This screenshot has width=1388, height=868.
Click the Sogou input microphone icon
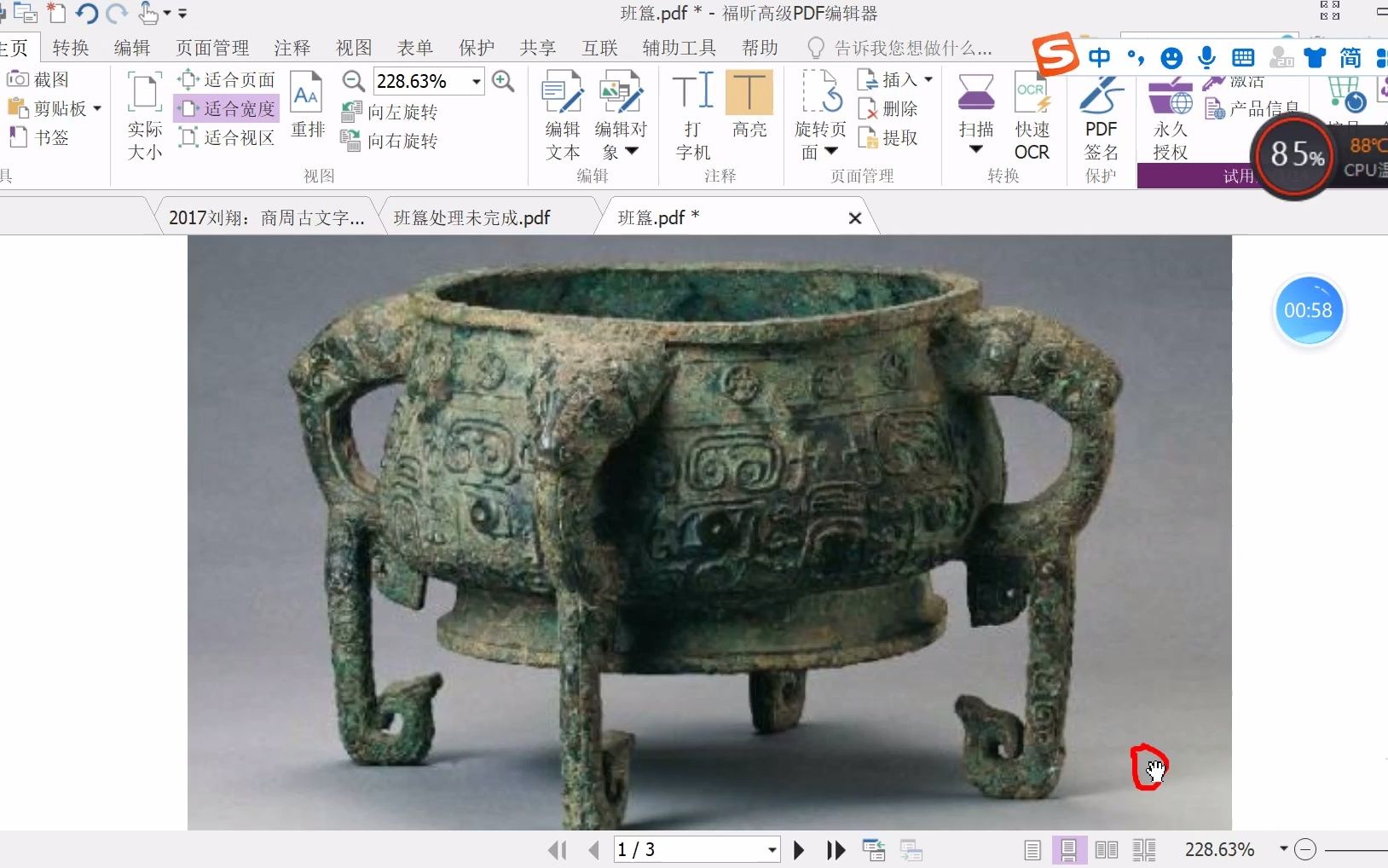[1206, 57]
